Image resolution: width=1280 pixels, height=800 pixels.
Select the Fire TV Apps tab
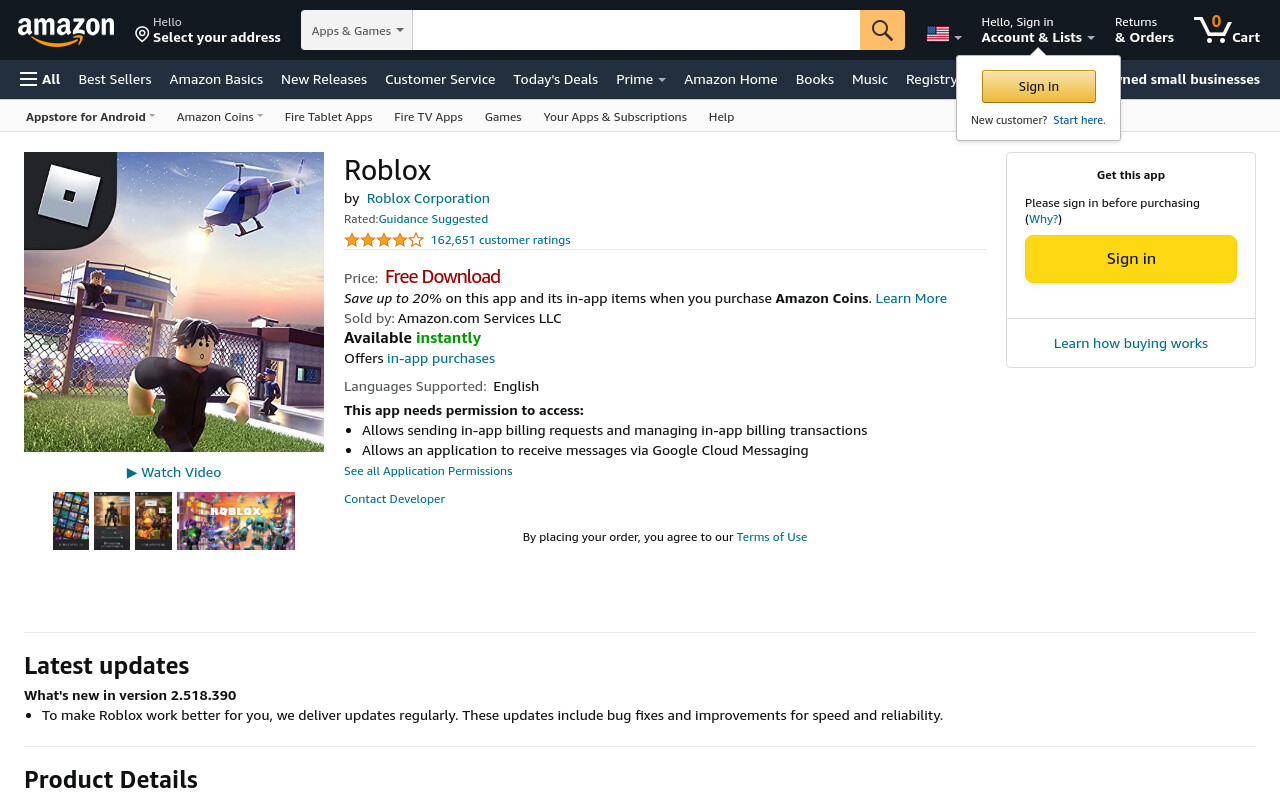tap(428, 117)
